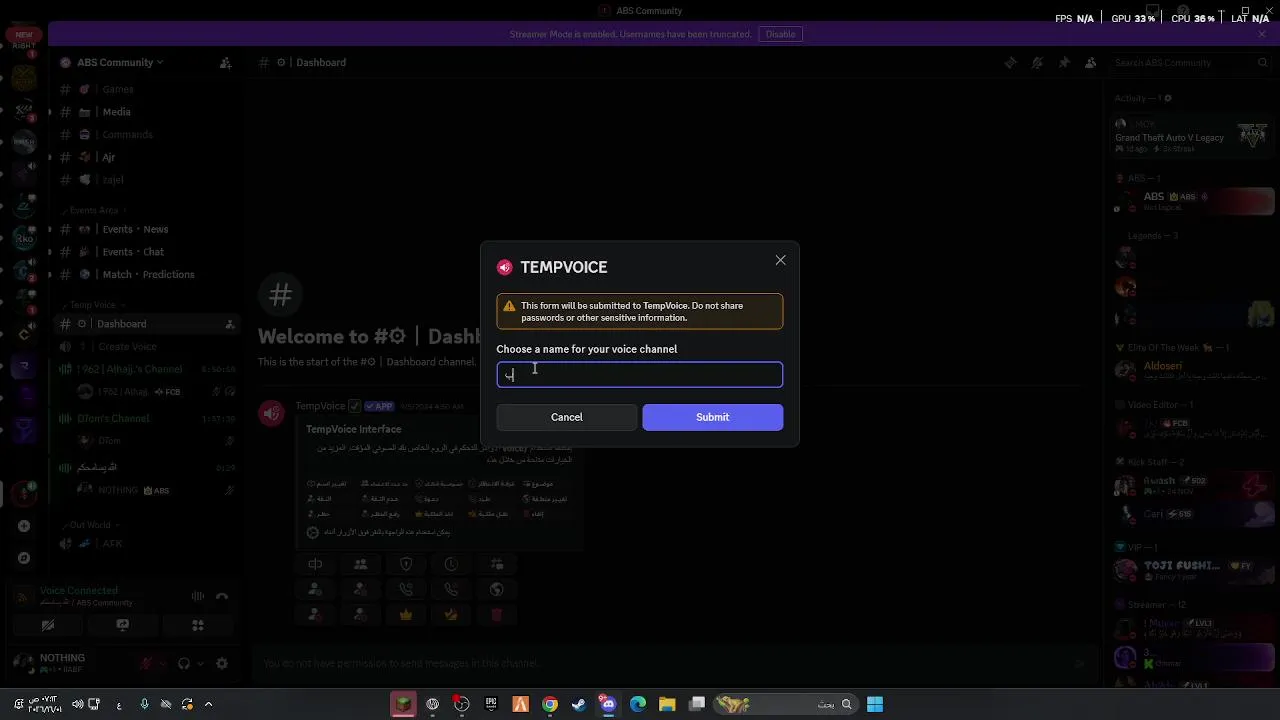Screen dimensions: 1280x720
Task: Open Discord from the Windows taskbar
Action: point(608,704)
